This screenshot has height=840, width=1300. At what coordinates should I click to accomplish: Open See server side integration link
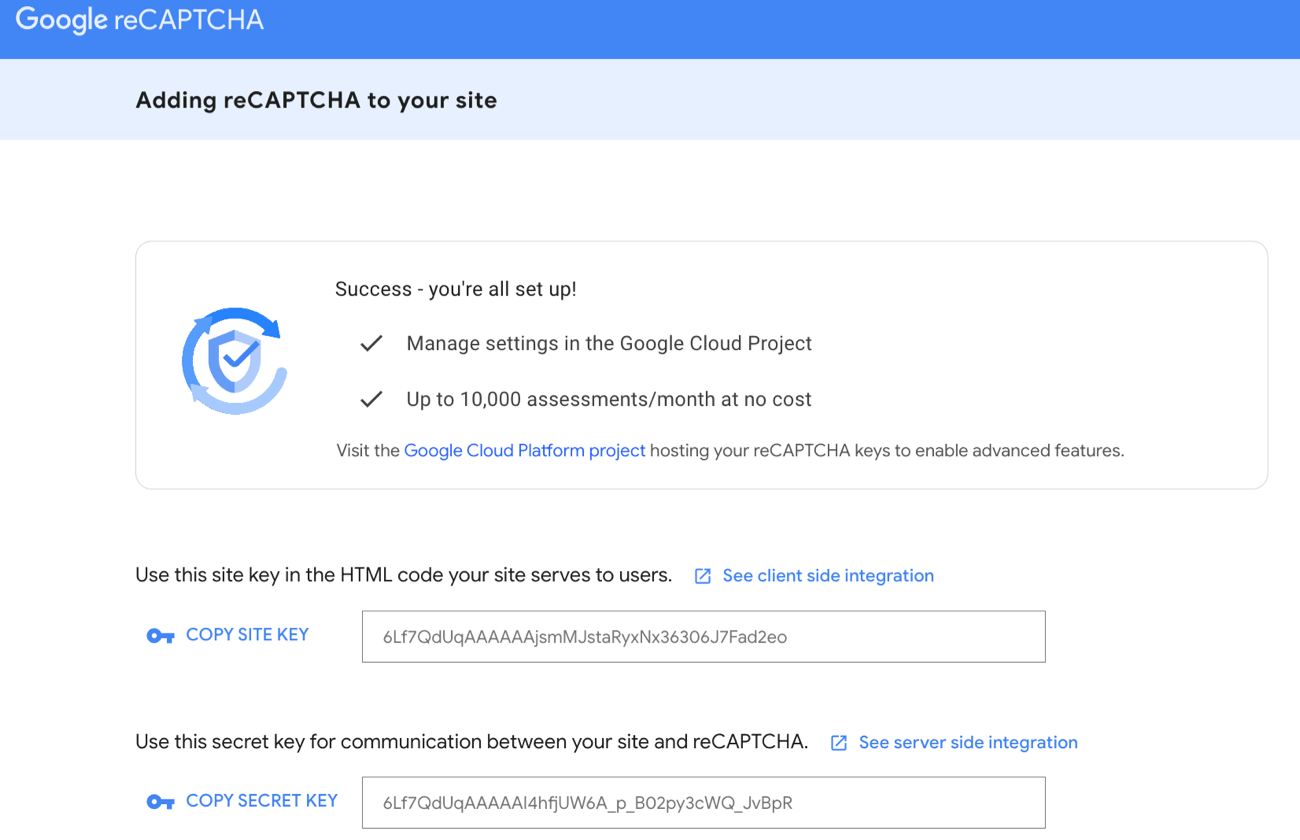coord(968,743)
